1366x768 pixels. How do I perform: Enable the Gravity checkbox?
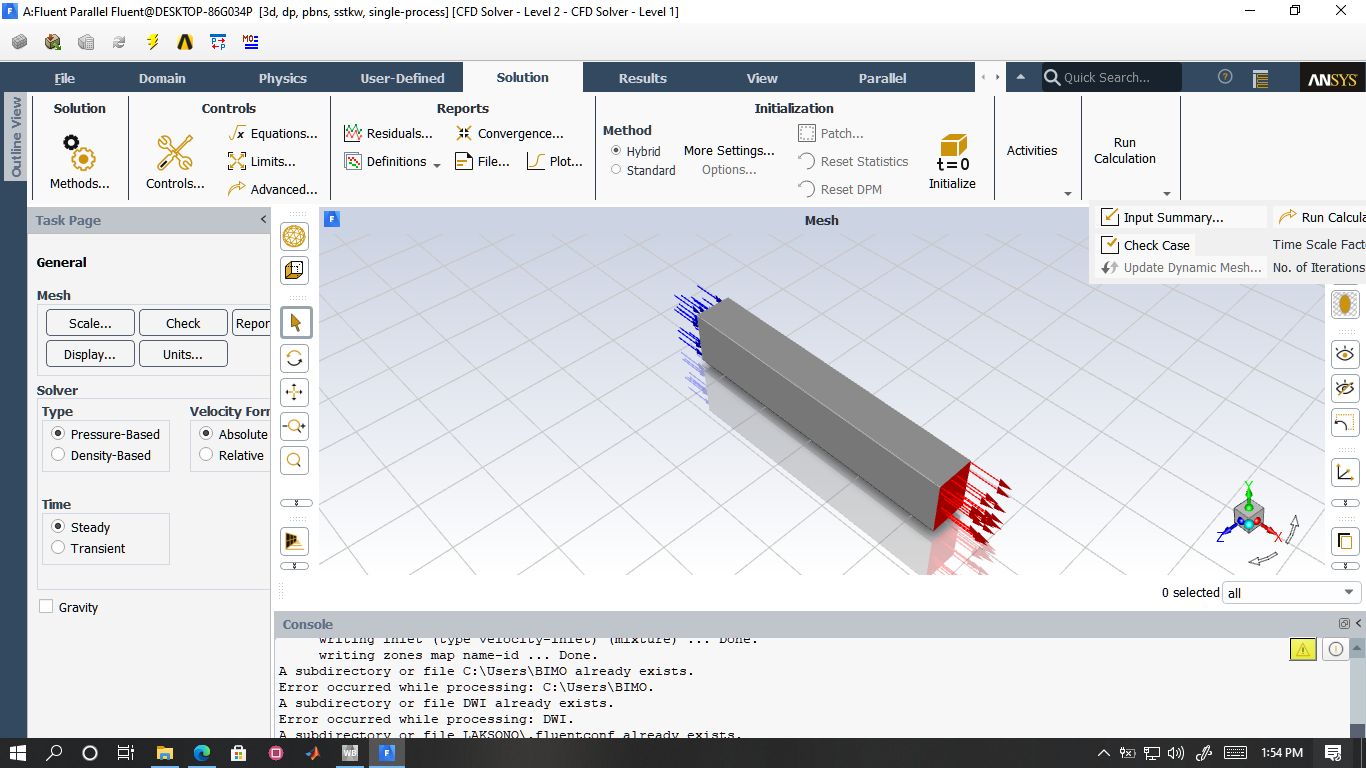click(46, 607)
